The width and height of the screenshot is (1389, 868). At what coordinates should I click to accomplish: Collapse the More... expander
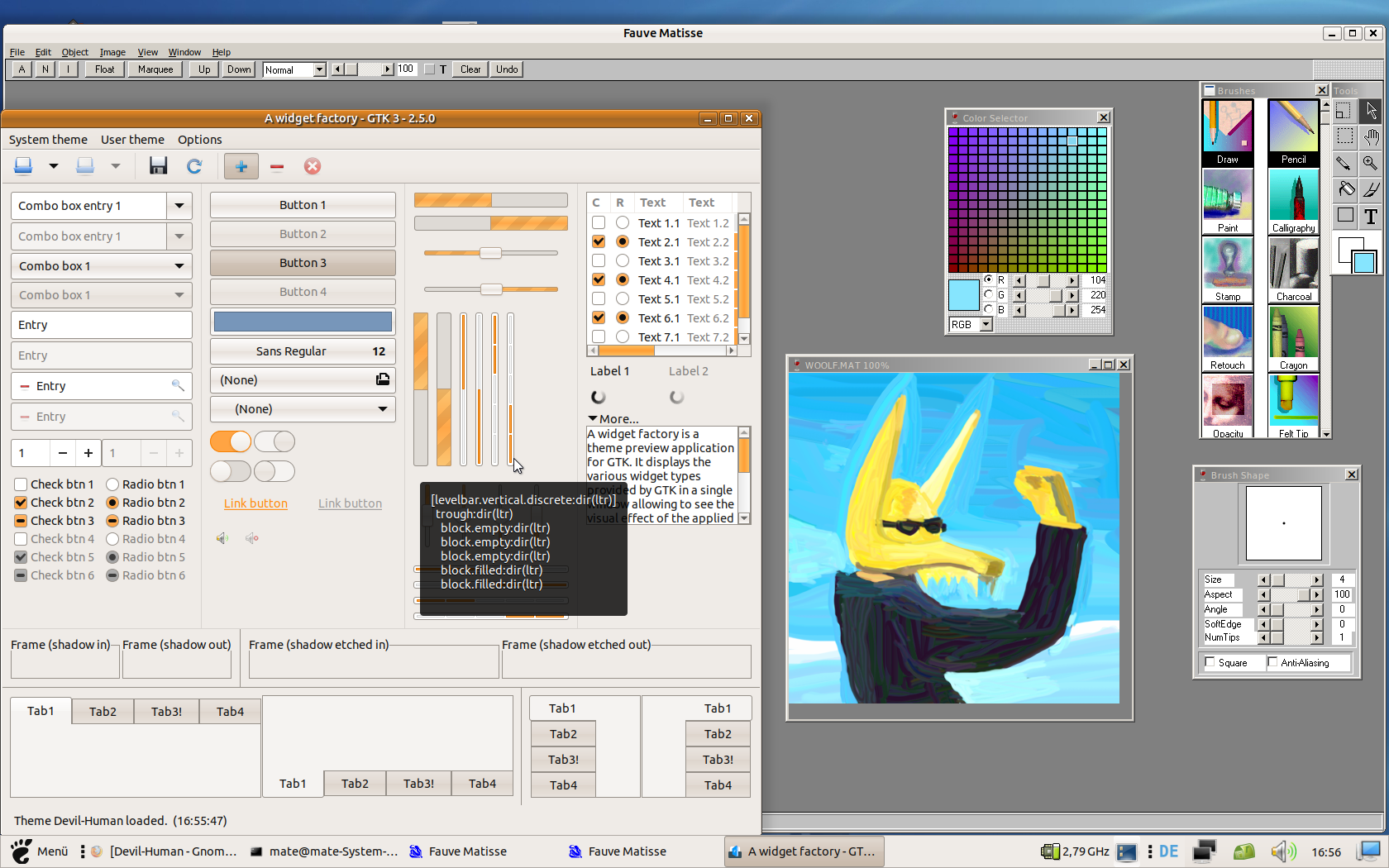click(x=613, y=419)
